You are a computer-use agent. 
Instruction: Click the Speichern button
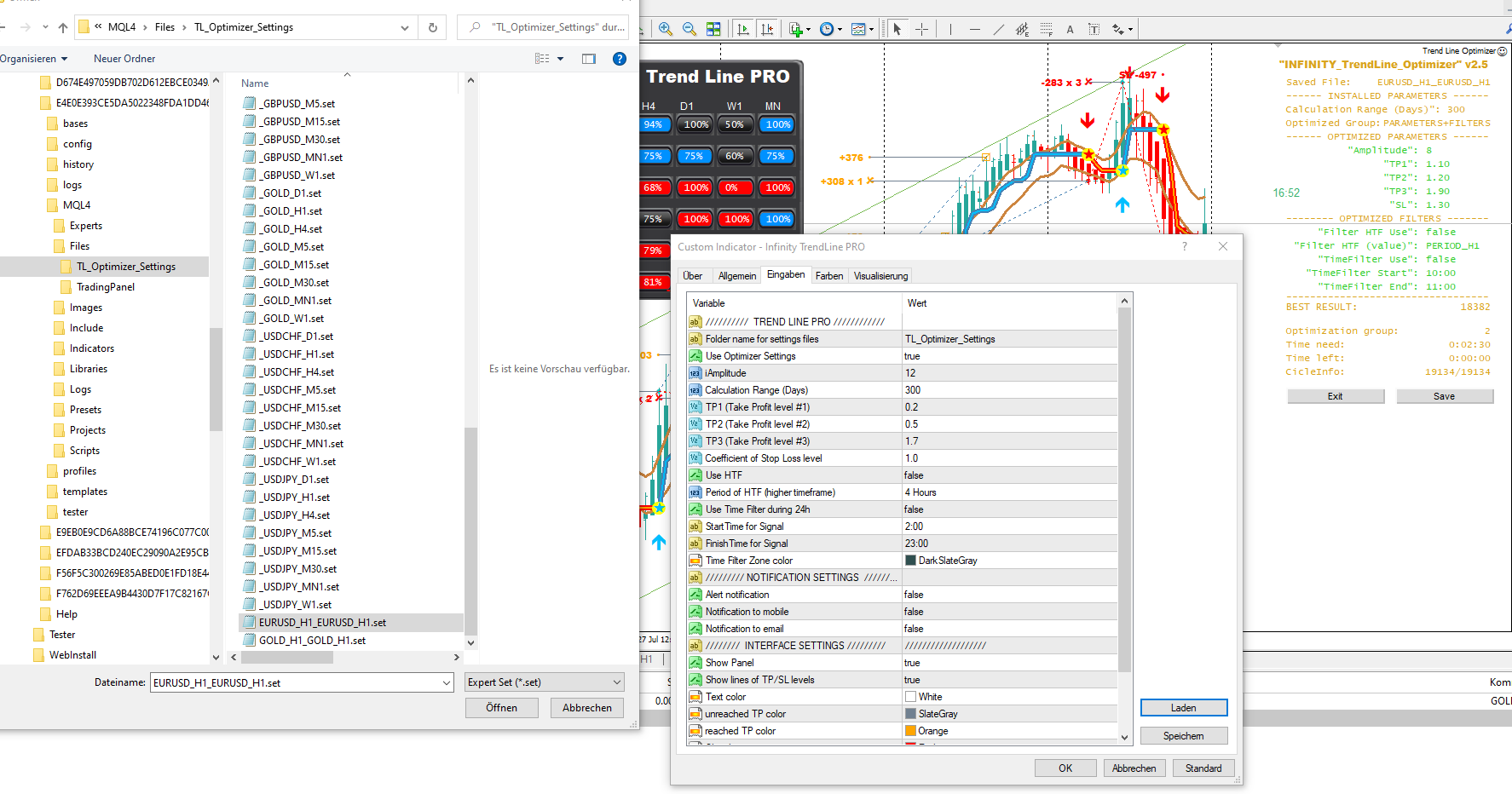coord(1184,736)
